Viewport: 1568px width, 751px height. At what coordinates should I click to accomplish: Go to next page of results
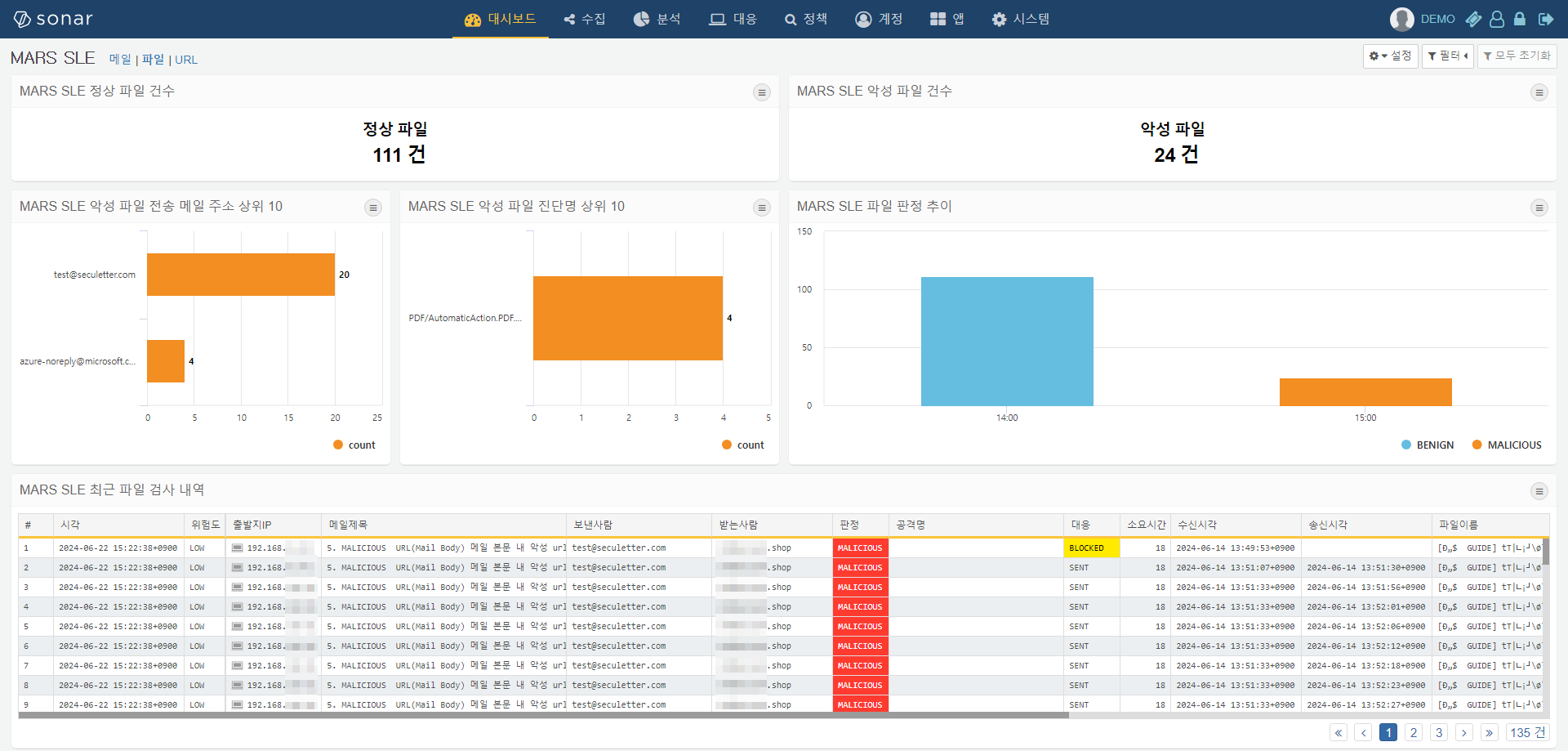click(x=1464, y=732)
